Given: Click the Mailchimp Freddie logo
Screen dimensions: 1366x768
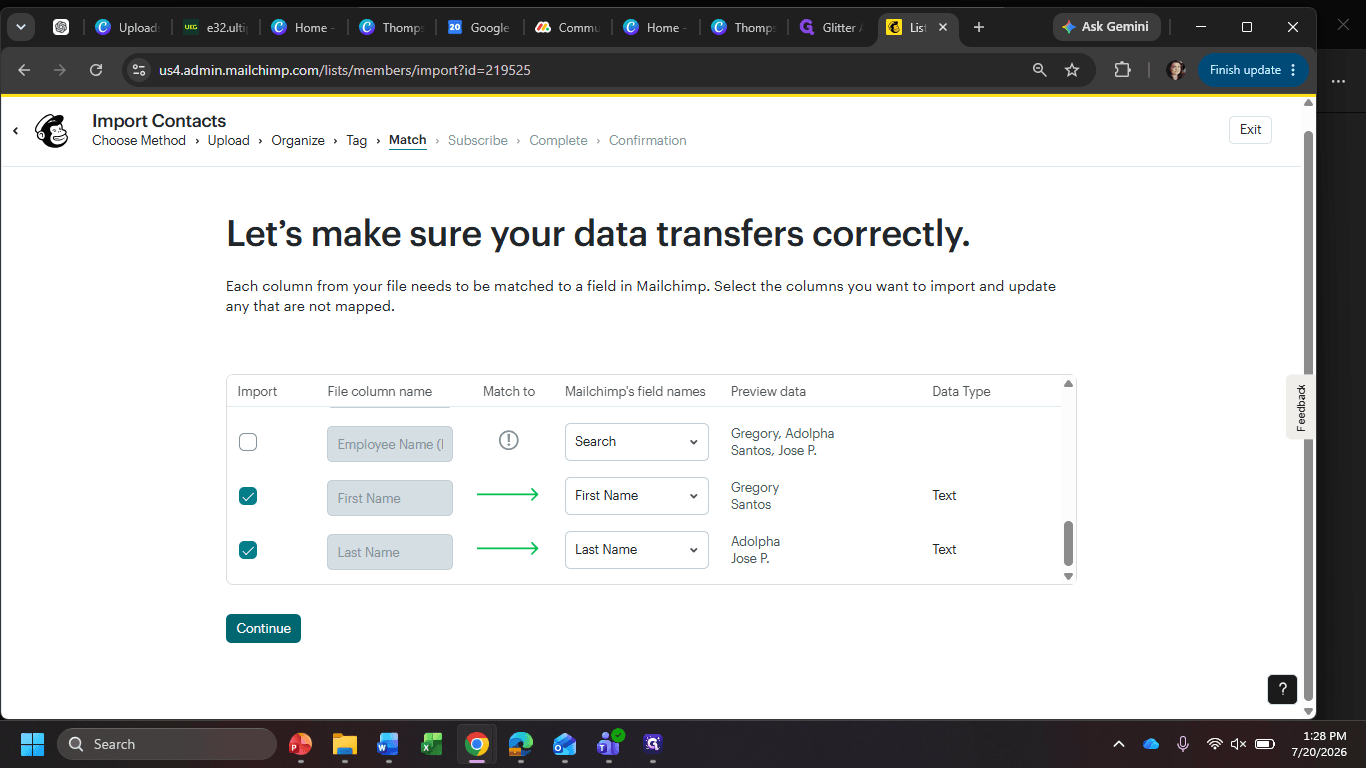Looking at the screenshot, I should coord(52,131).
